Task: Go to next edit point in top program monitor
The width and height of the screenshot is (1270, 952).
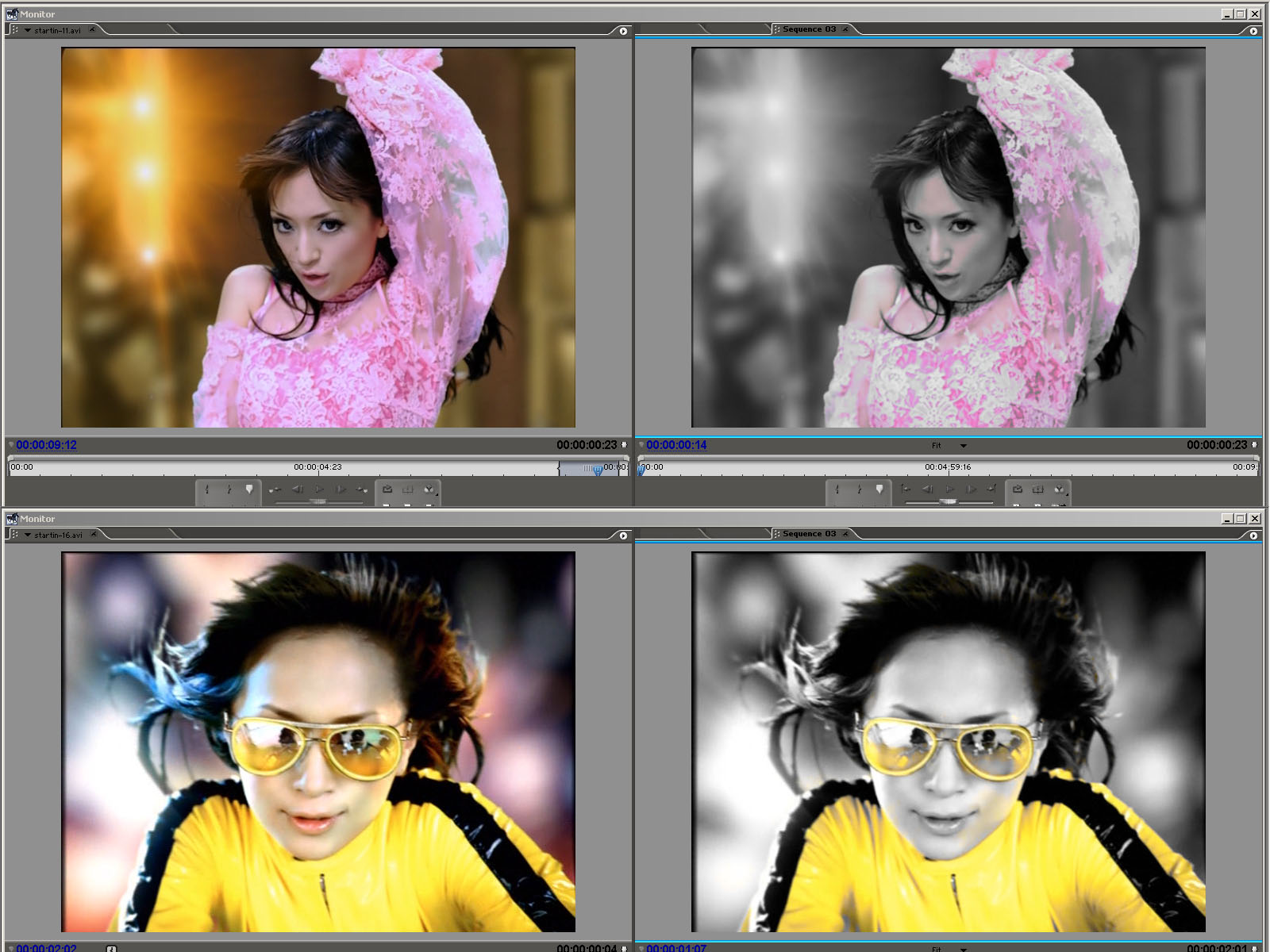Action: pyautogui.click(x=992, y=489)
